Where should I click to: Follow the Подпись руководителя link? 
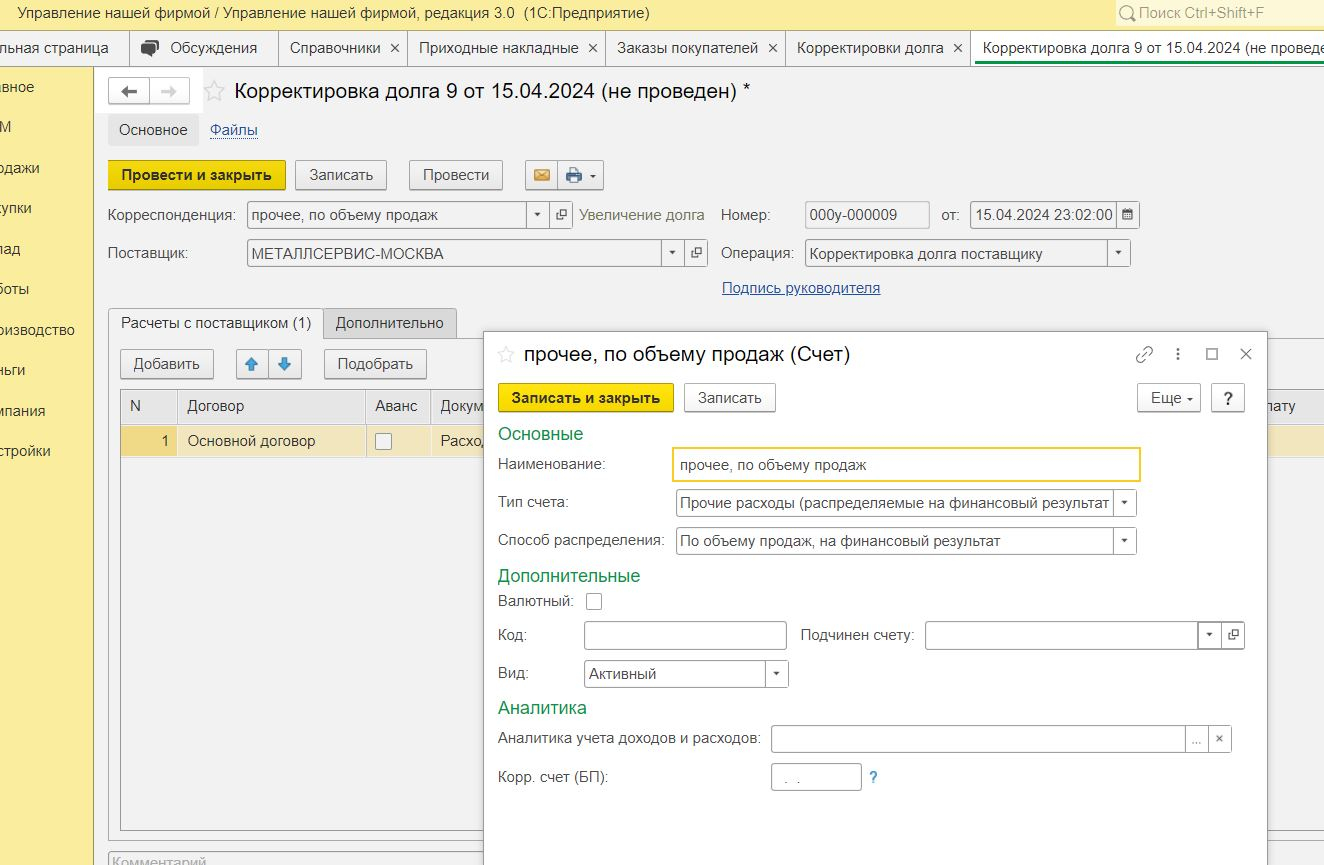tap(801, 288)
